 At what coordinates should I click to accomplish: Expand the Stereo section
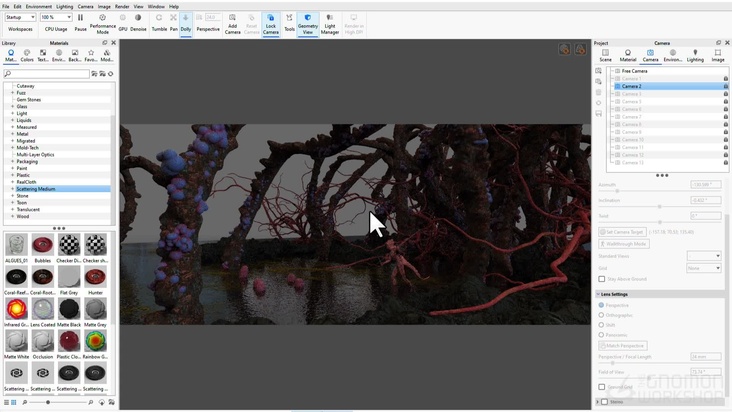(x=598, y=402)
